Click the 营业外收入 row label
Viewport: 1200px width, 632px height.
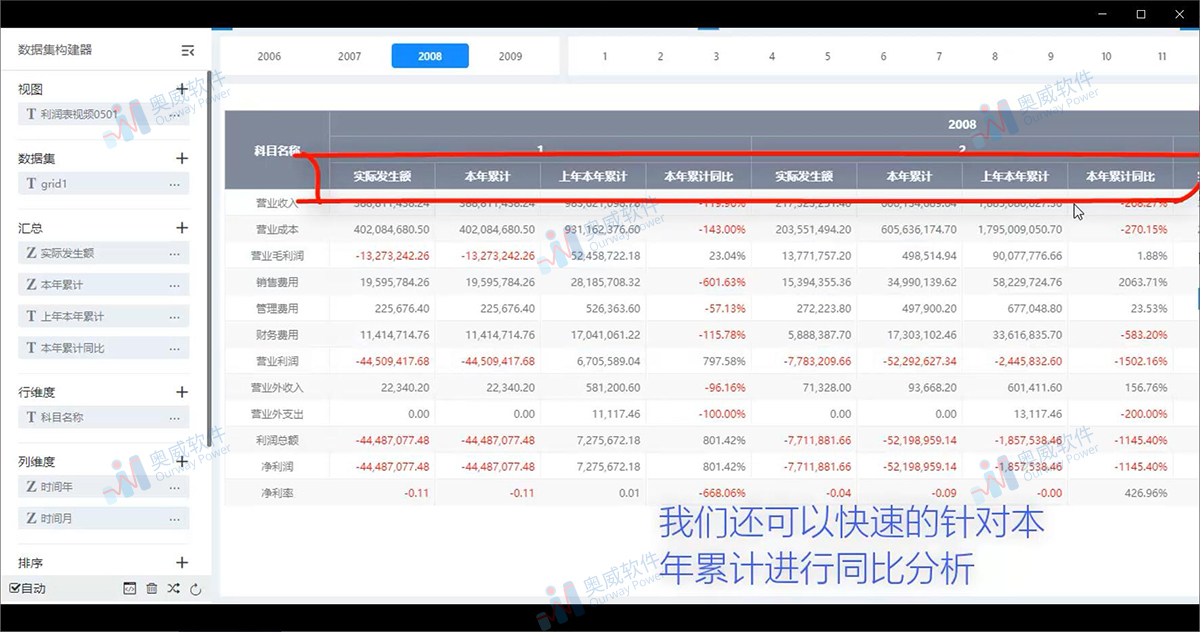pos(277,387)
